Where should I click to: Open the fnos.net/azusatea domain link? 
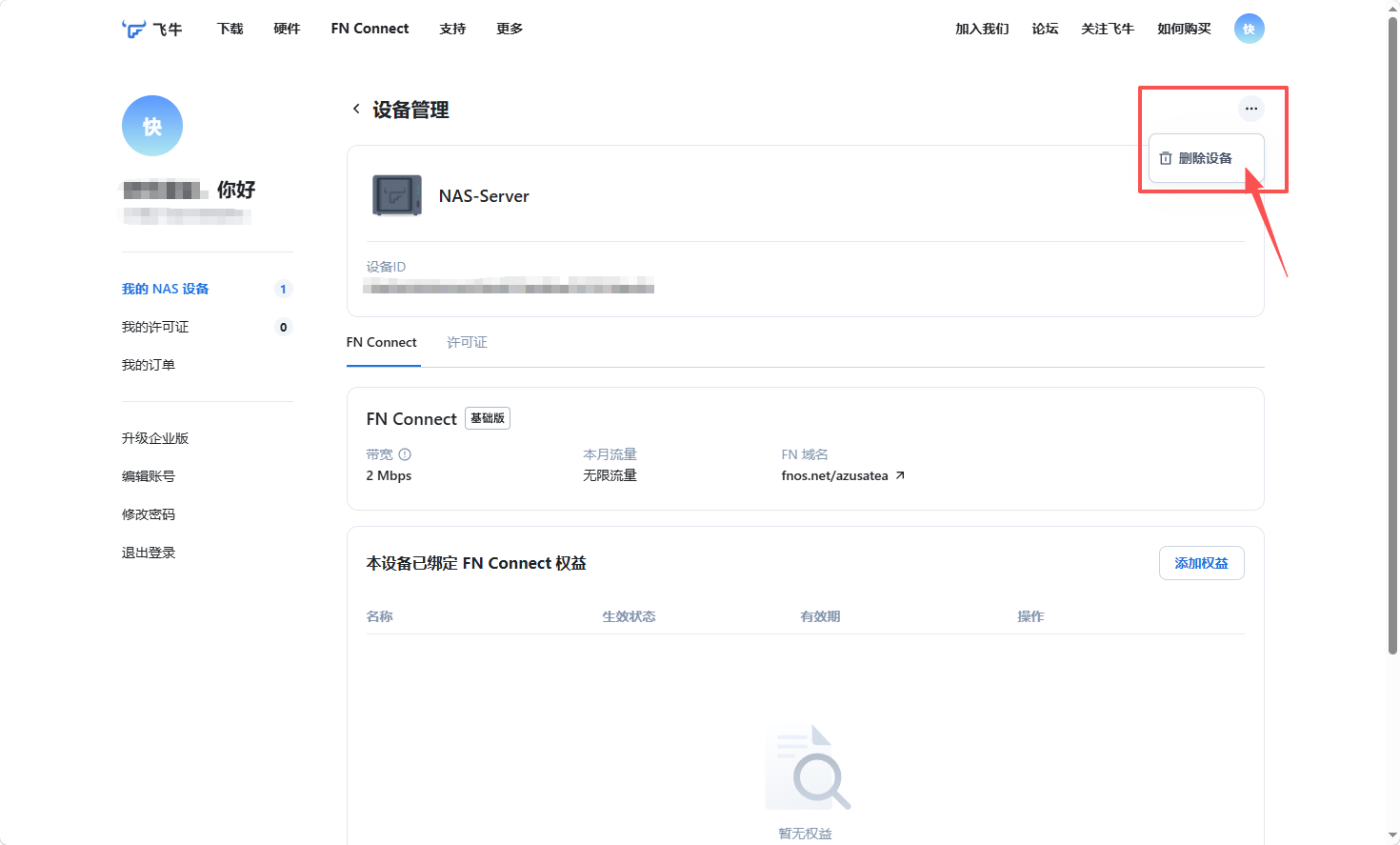point(834,475)
